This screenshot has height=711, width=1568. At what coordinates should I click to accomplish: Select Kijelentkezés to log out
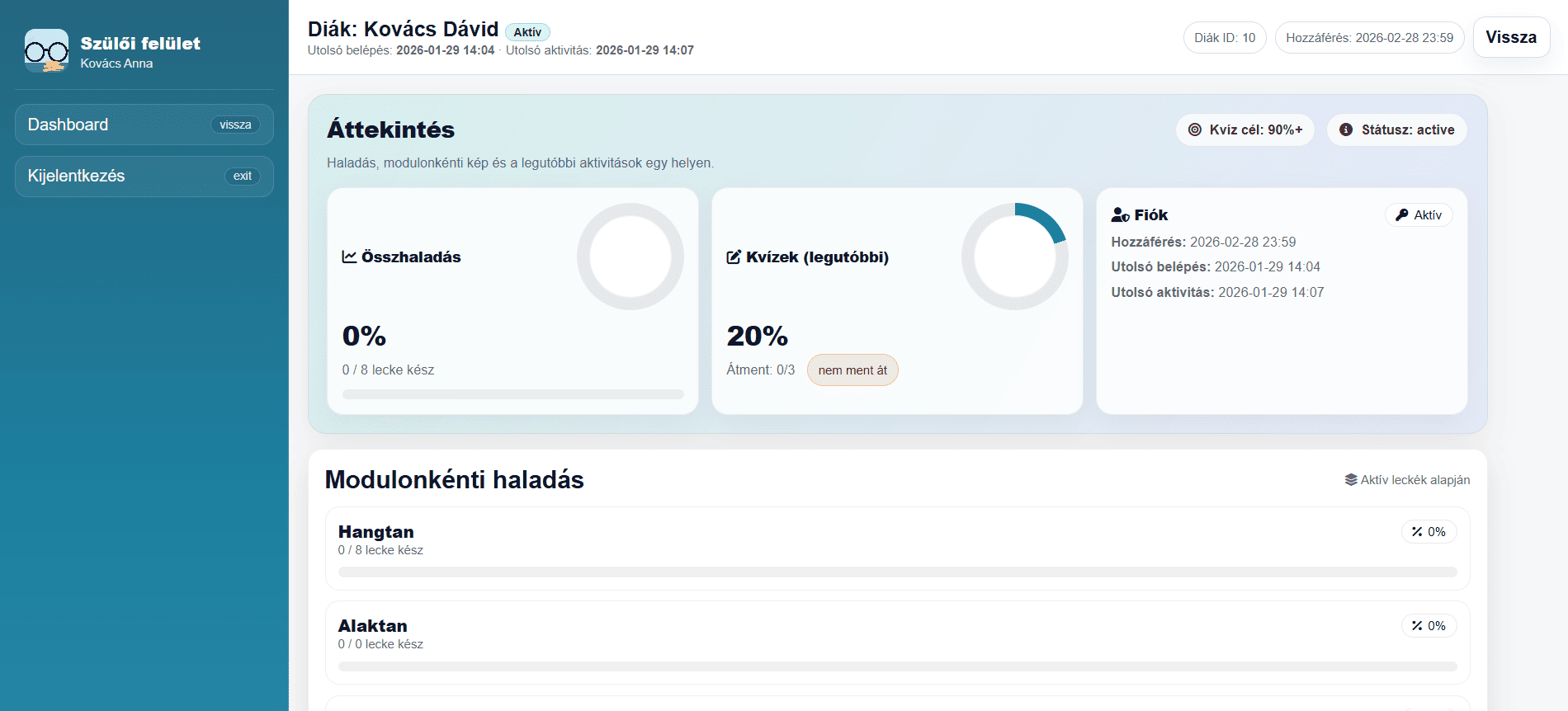tap(144, 177)
